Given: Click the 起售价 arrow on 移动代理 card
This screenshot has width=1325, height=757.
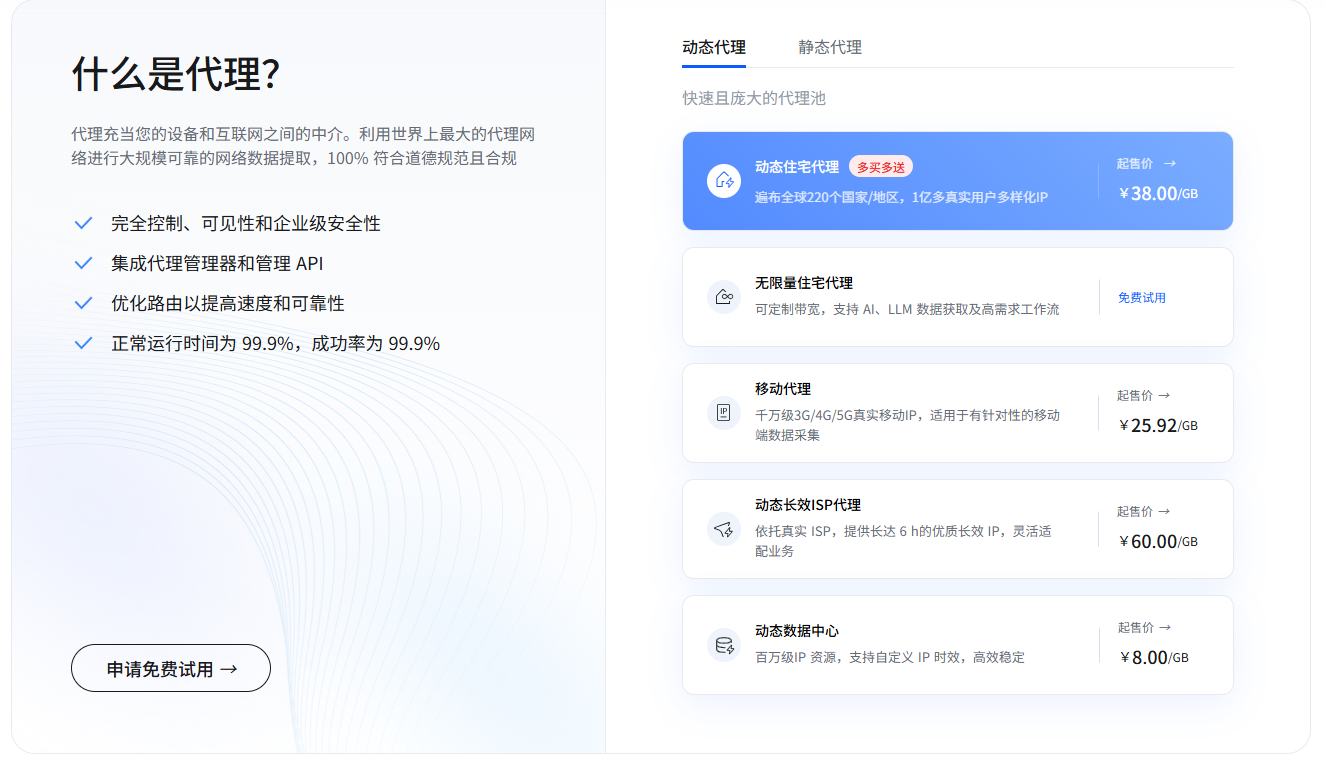Looking at the screenshot, I should 1164,395.
